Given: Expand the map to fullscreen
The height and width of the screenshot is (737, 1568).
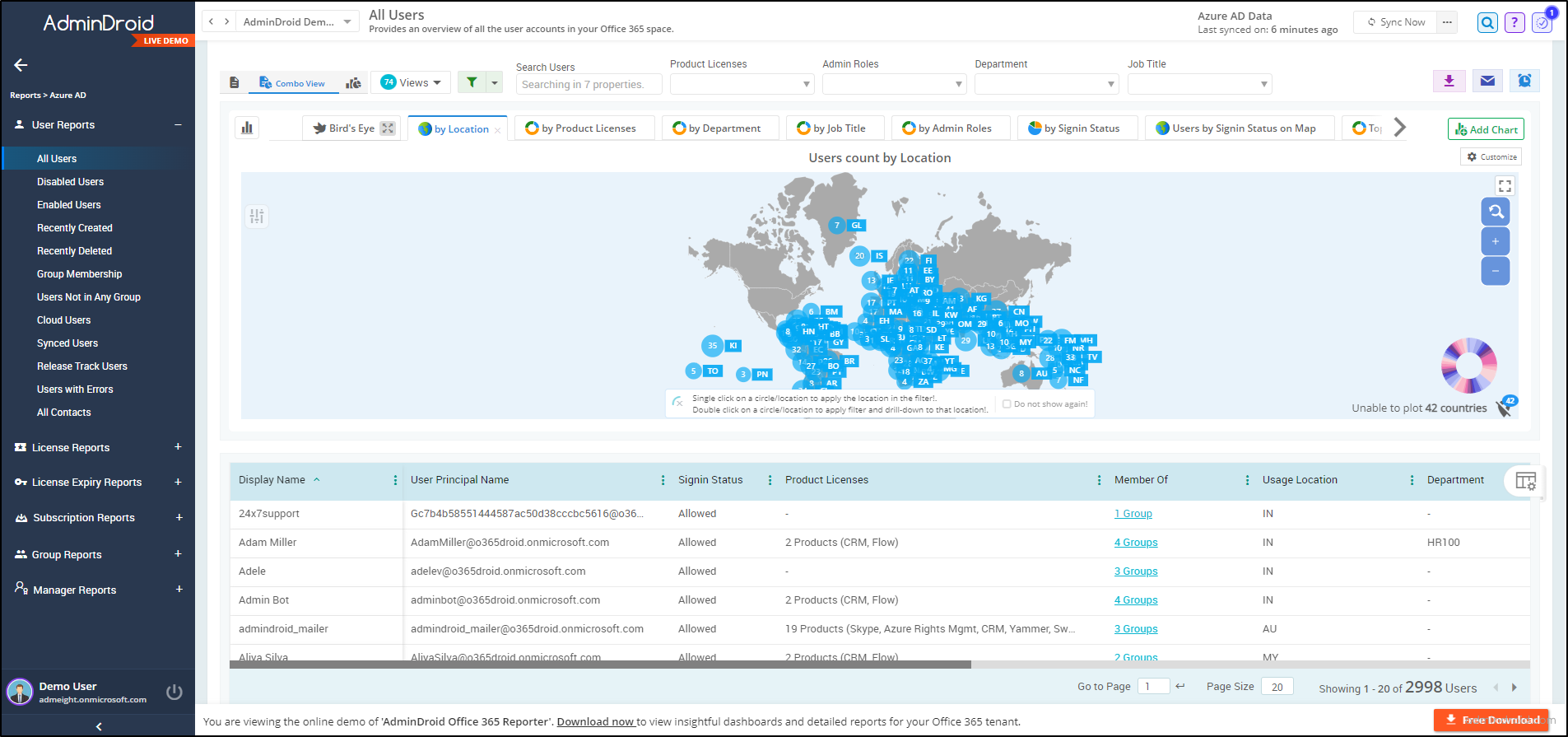Looking at the screenshot, I should click(x=1505, y=186).
